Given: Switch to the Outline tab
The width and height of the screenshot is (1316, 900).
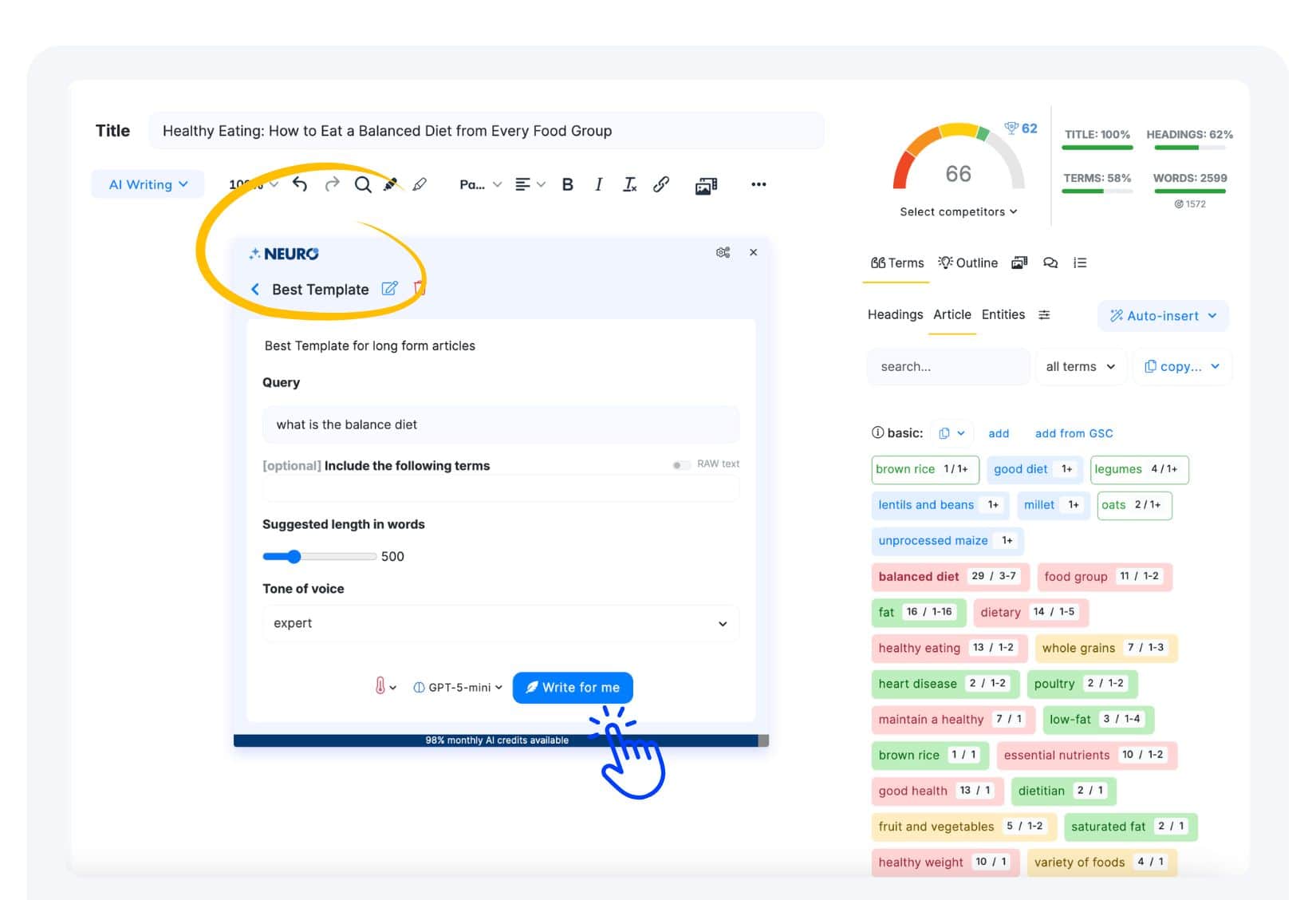Looking at the screenshot, I should tap(968, 262).
